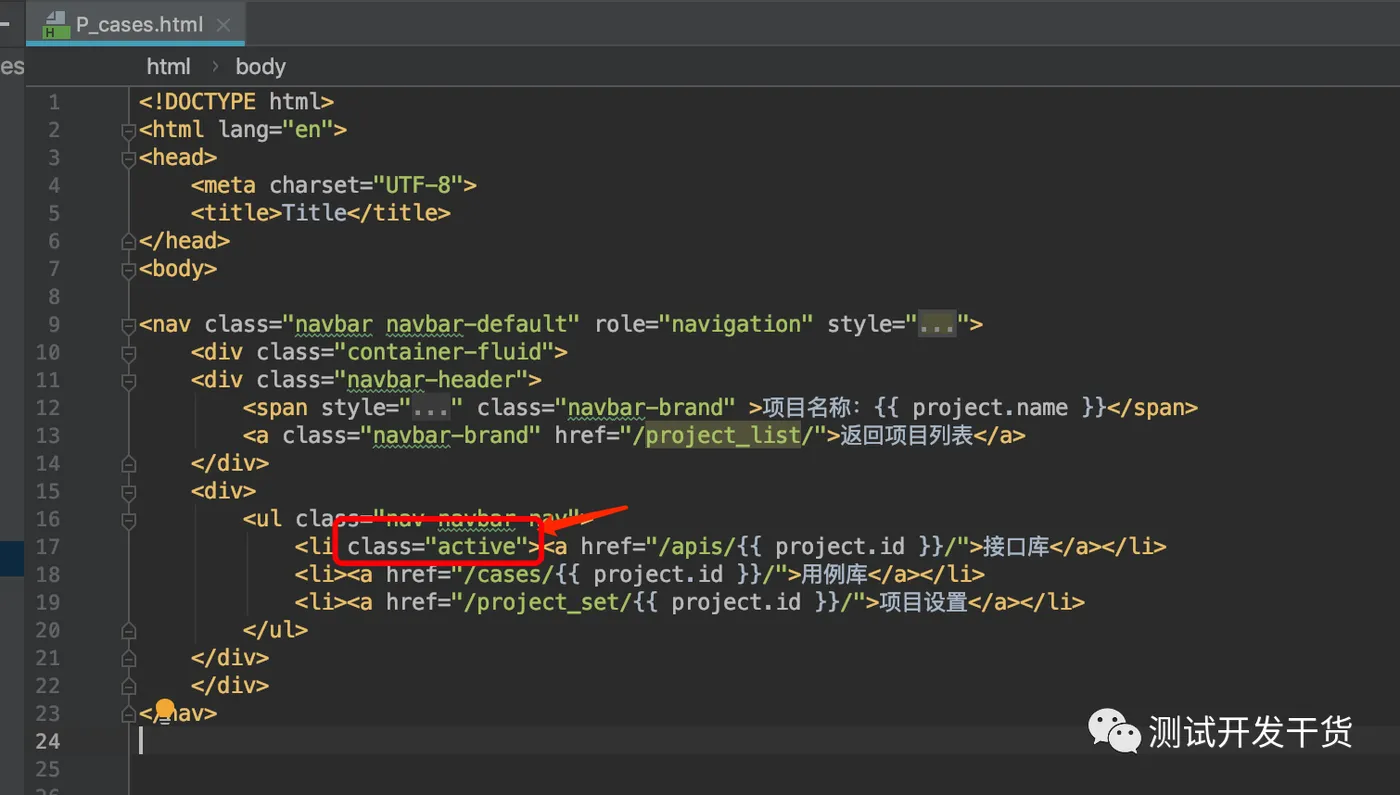Click the /apis/ href on line 17
This screenshot has width=1400, height=795.
pyautogui.click(x=807, y=547)
